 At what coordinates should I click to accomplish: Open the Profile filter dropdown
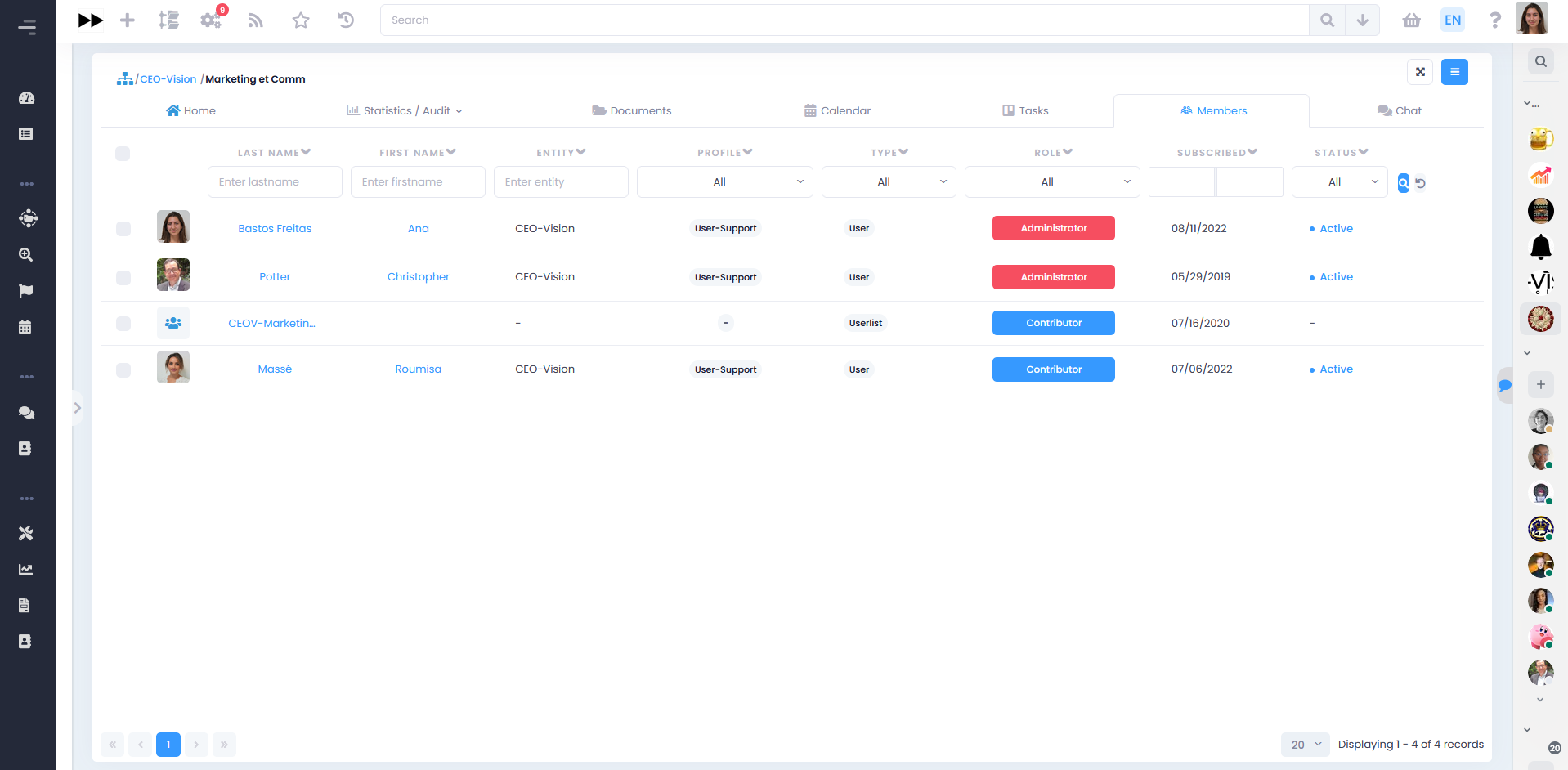724,181
